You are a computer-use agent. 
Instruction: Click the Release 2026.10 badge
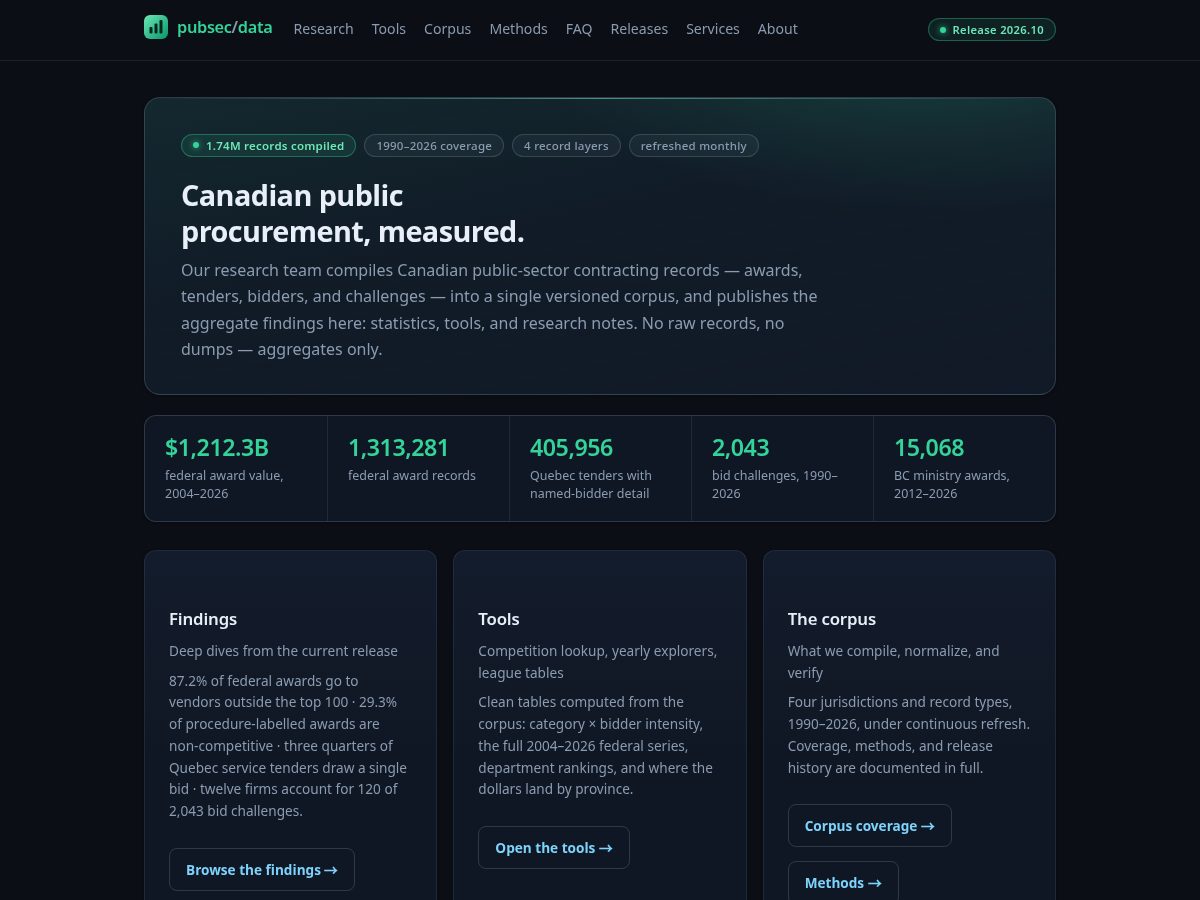click(991, 30)
